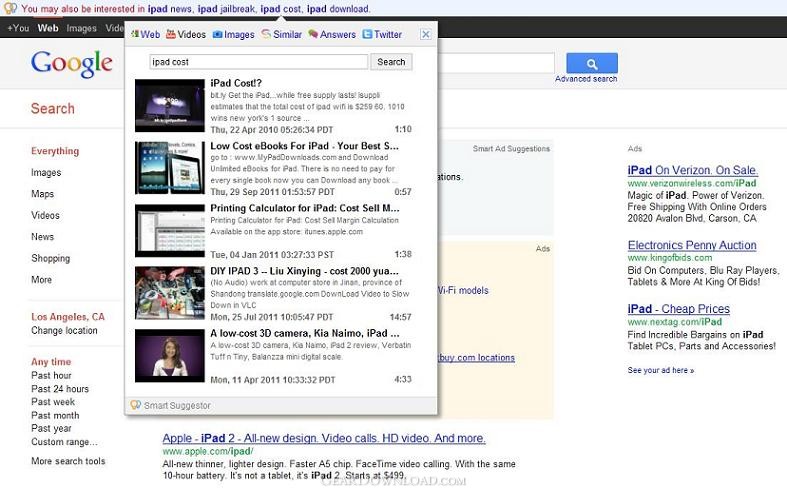Open 'Low Cost eBooks For iPad' thumbnail
Image resolution: width=787 pixels, height=488 pixels.
pos(170,168)
